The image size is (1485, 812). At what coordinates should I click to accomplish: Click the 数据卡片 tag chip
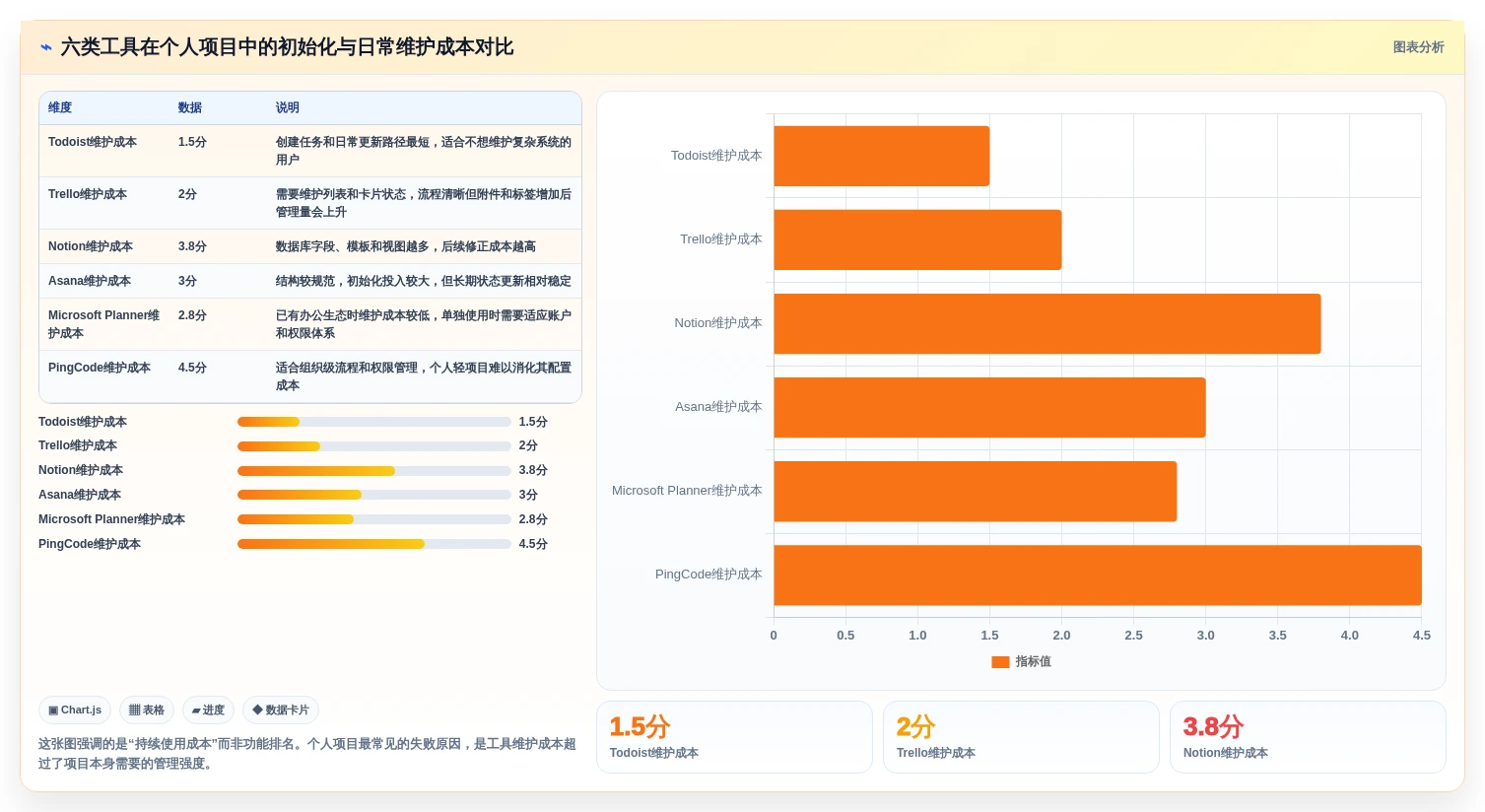pyautogui.click(x=281, y=710)
